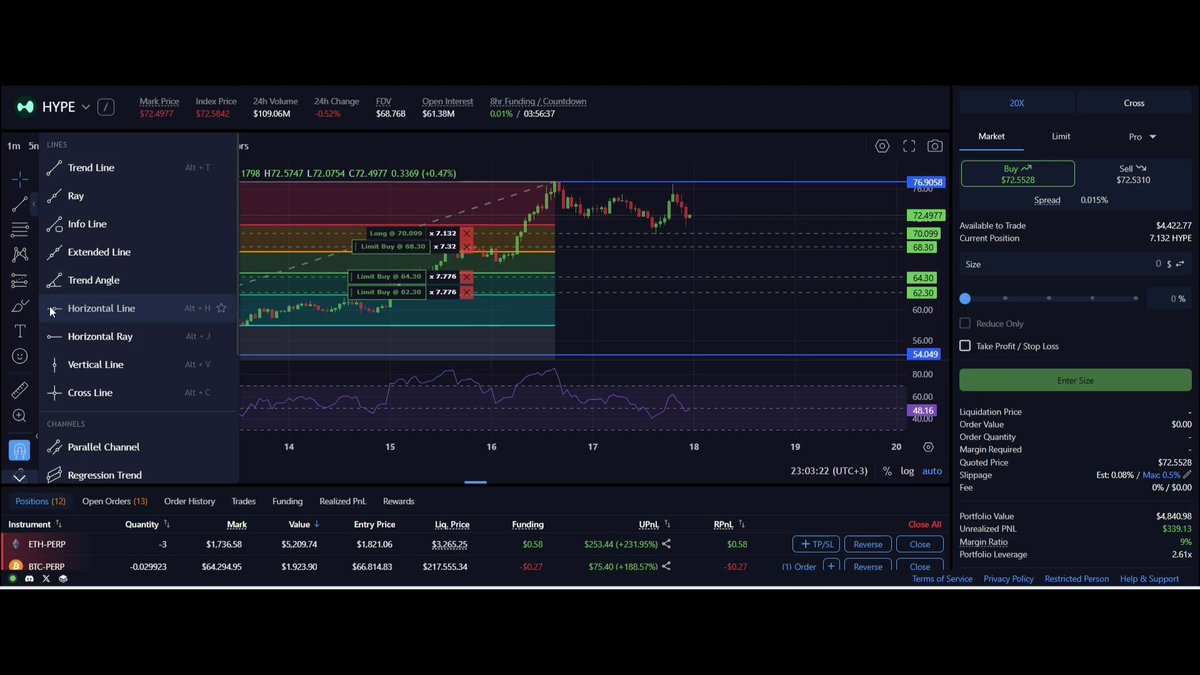Toggle percent scale on chart
Viewport: 1200px width, 675px height.
pyautogui.click(x=886, y=471)
